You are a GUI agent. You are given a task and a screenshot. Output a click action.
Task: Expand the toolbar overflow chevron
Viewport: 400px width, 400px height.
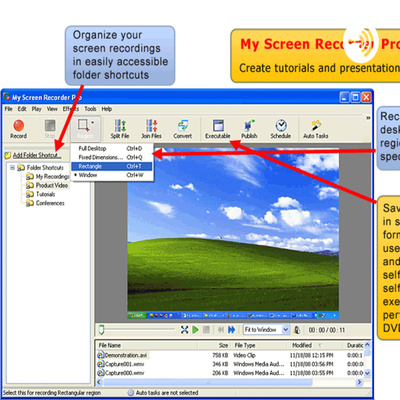pos(368,117)
